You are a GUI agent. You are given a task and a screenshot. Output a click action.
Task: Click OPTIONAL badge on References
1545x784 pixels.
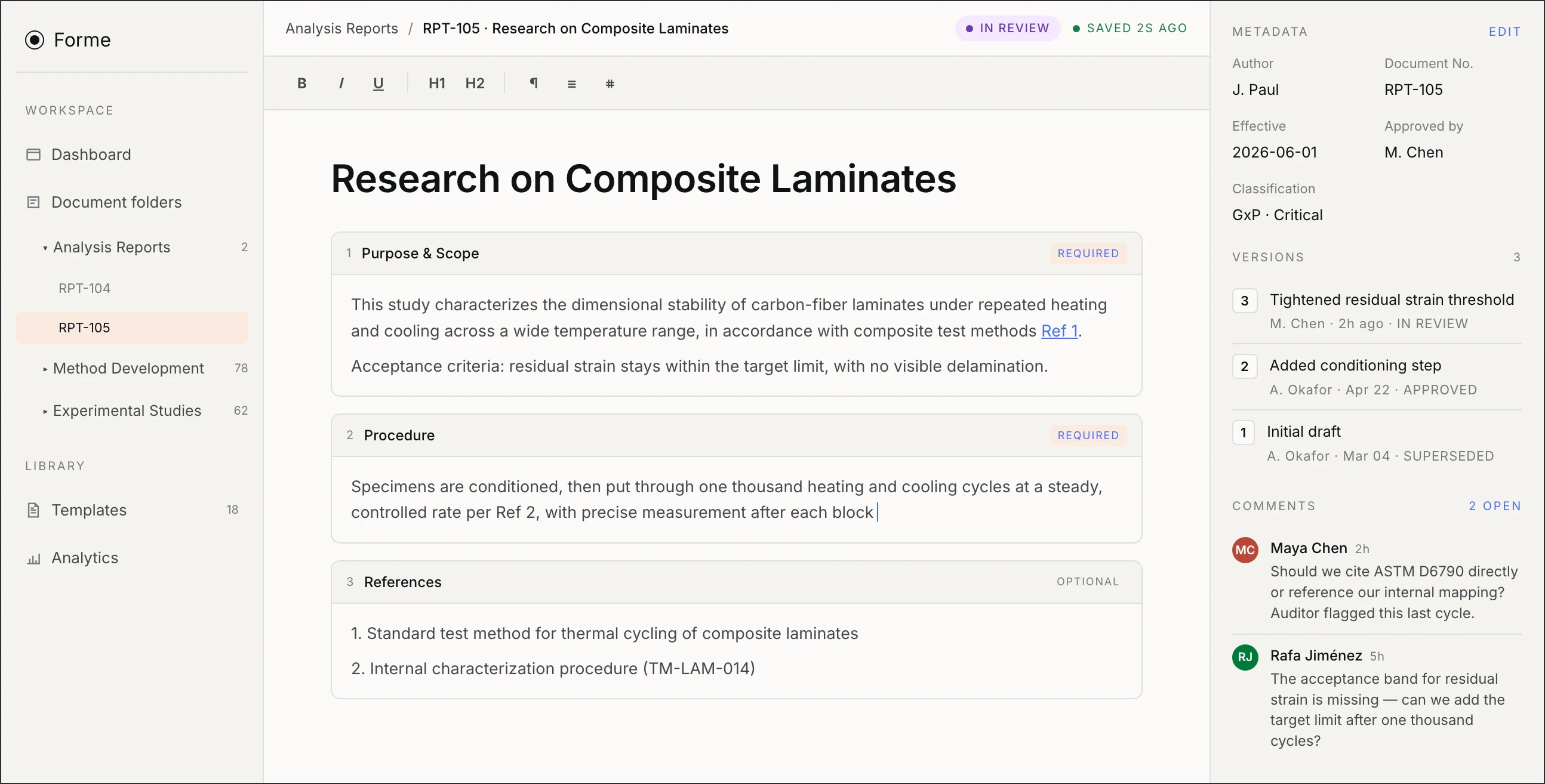tap(1087, 582)
